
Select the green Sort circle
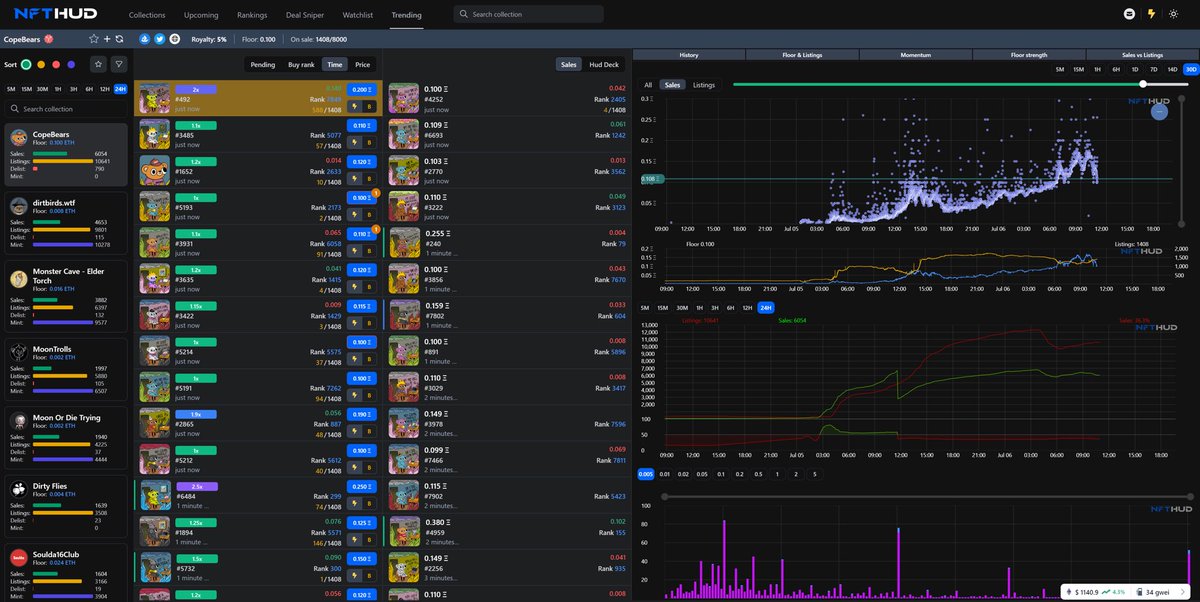(x=27, y=64)
